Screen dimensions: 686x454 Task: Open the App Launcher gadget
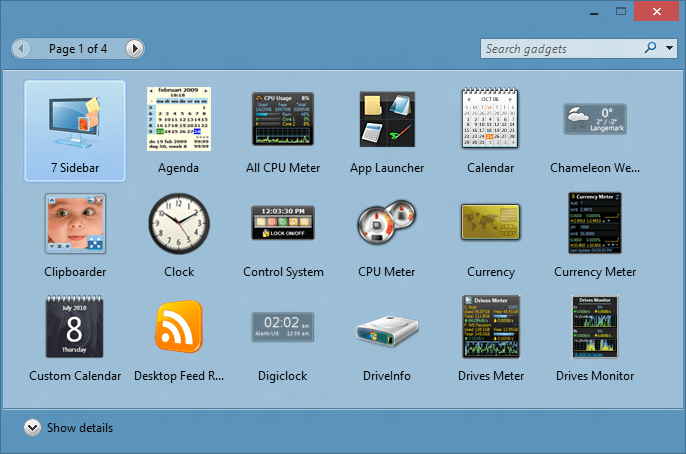click(387, 120)
